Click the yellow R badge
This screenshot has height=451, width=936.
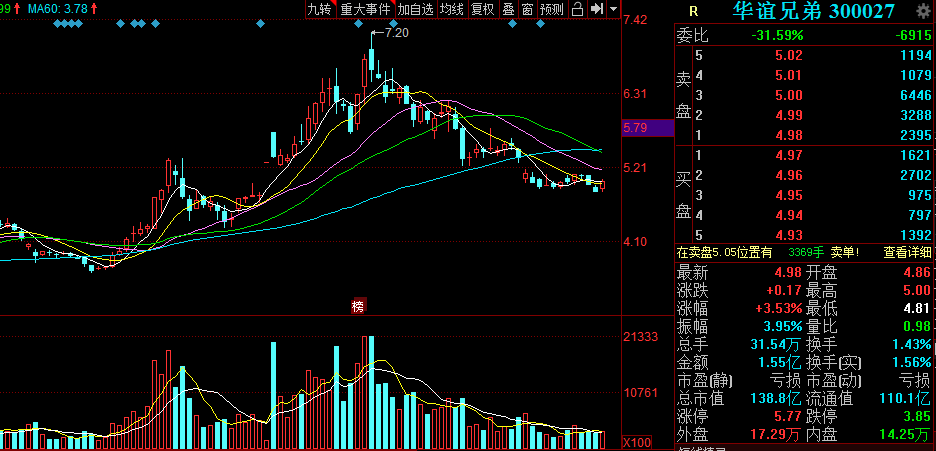pyautogui.click(x=693, y=11)
